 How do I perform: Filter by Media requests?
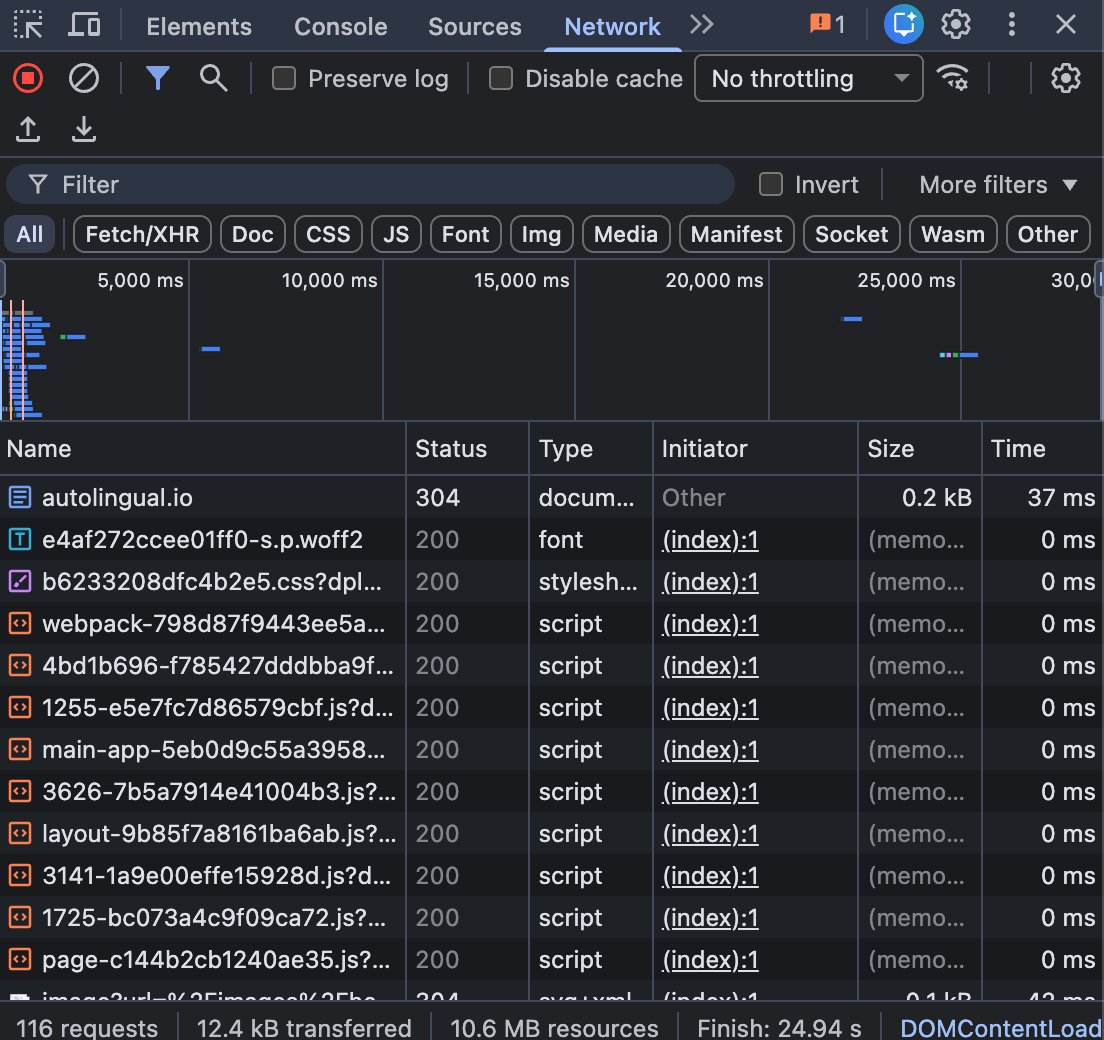(626, 234)
